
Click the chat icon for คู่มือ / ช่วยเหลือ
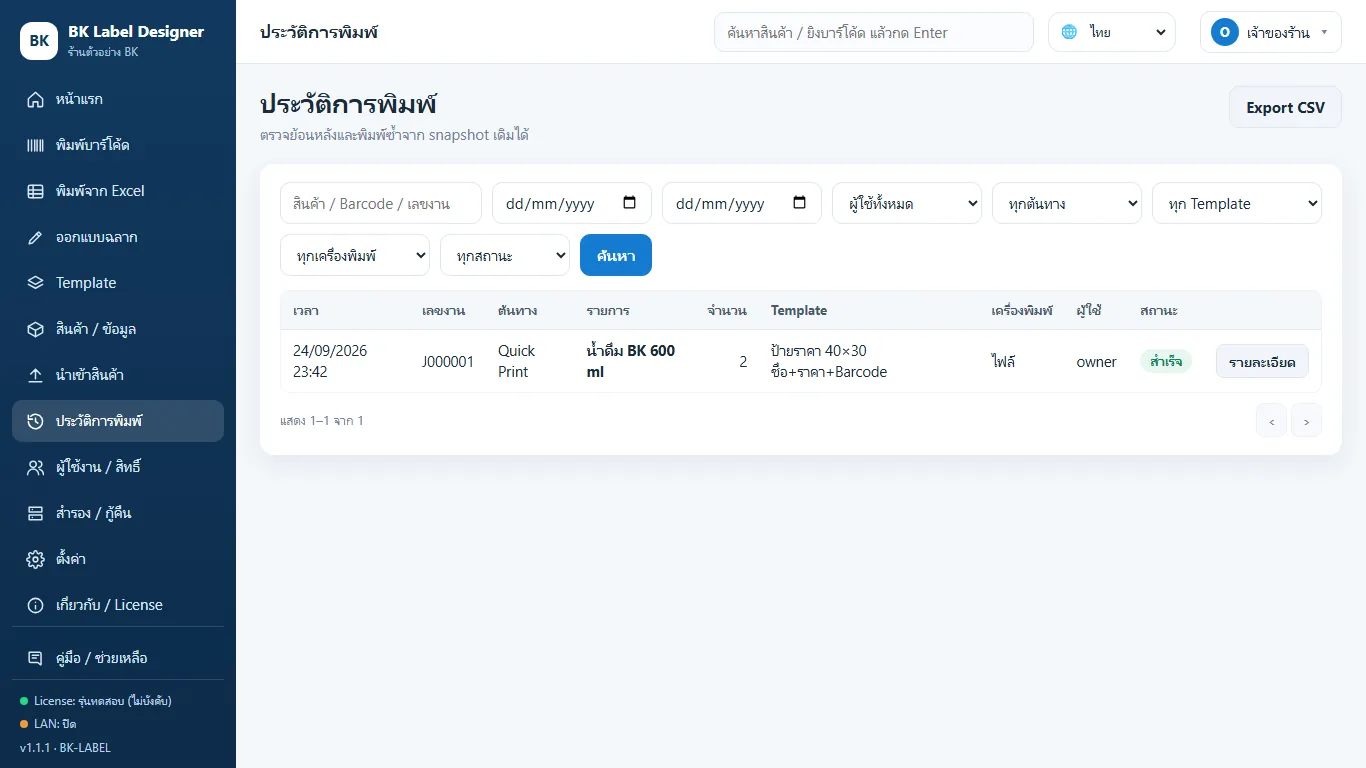[x=36, y=658]
